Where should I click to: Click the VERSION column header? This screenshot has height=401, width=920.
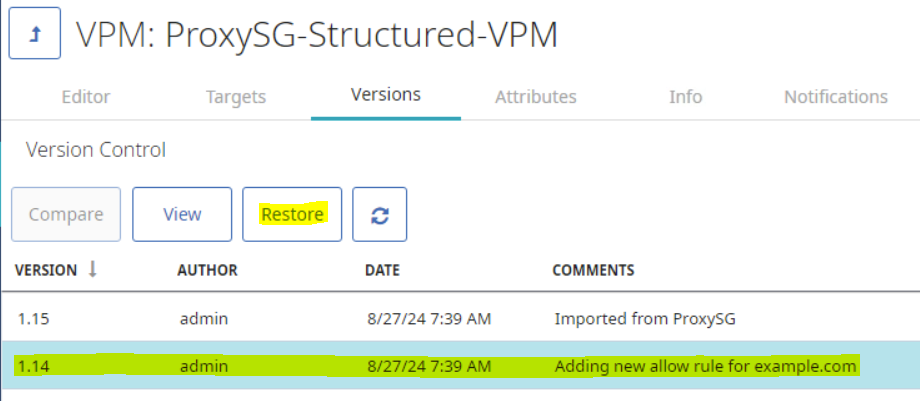(46, 270)
